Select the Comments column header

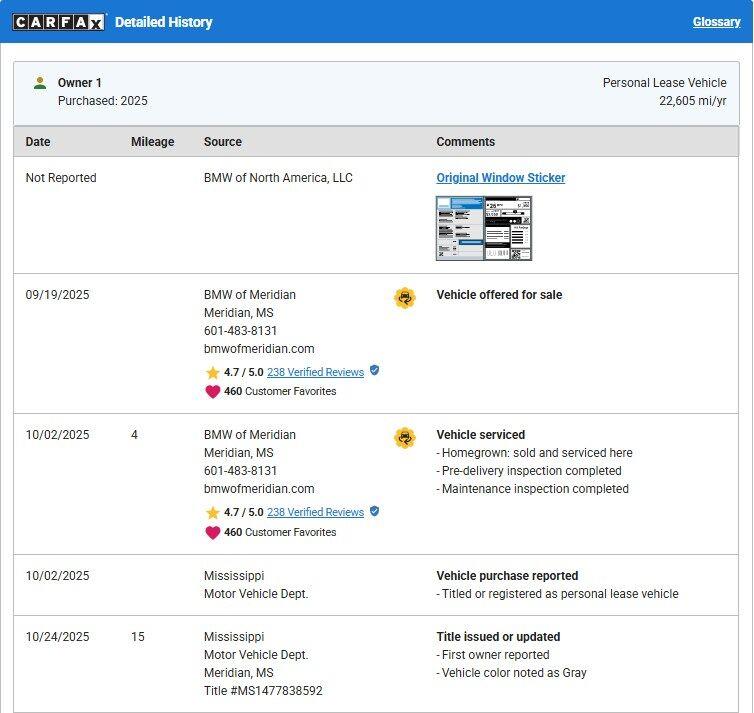pos(465,142)
